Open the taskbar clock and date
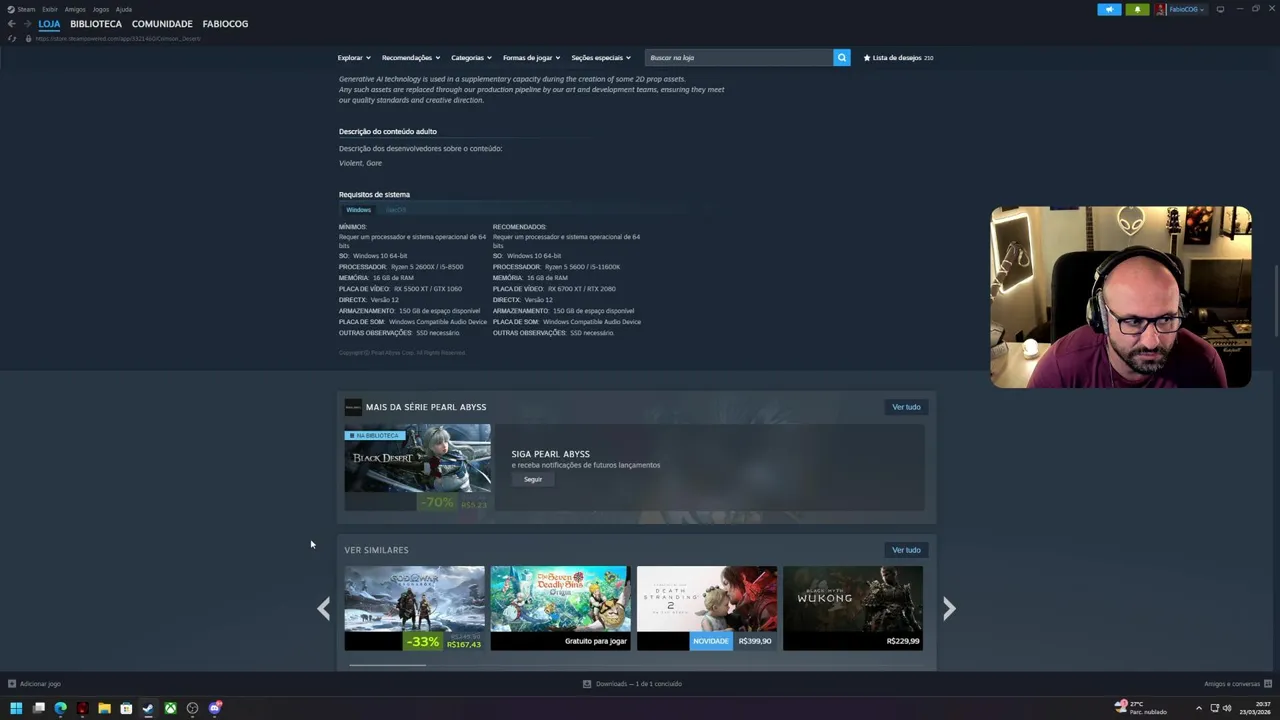This screenshot has width=1280, height=720. point(1255,708)
